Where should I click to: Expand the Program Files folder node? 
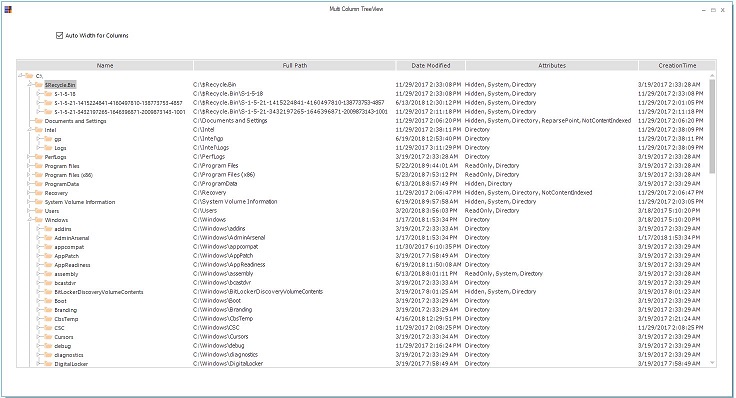pos(30,166)
